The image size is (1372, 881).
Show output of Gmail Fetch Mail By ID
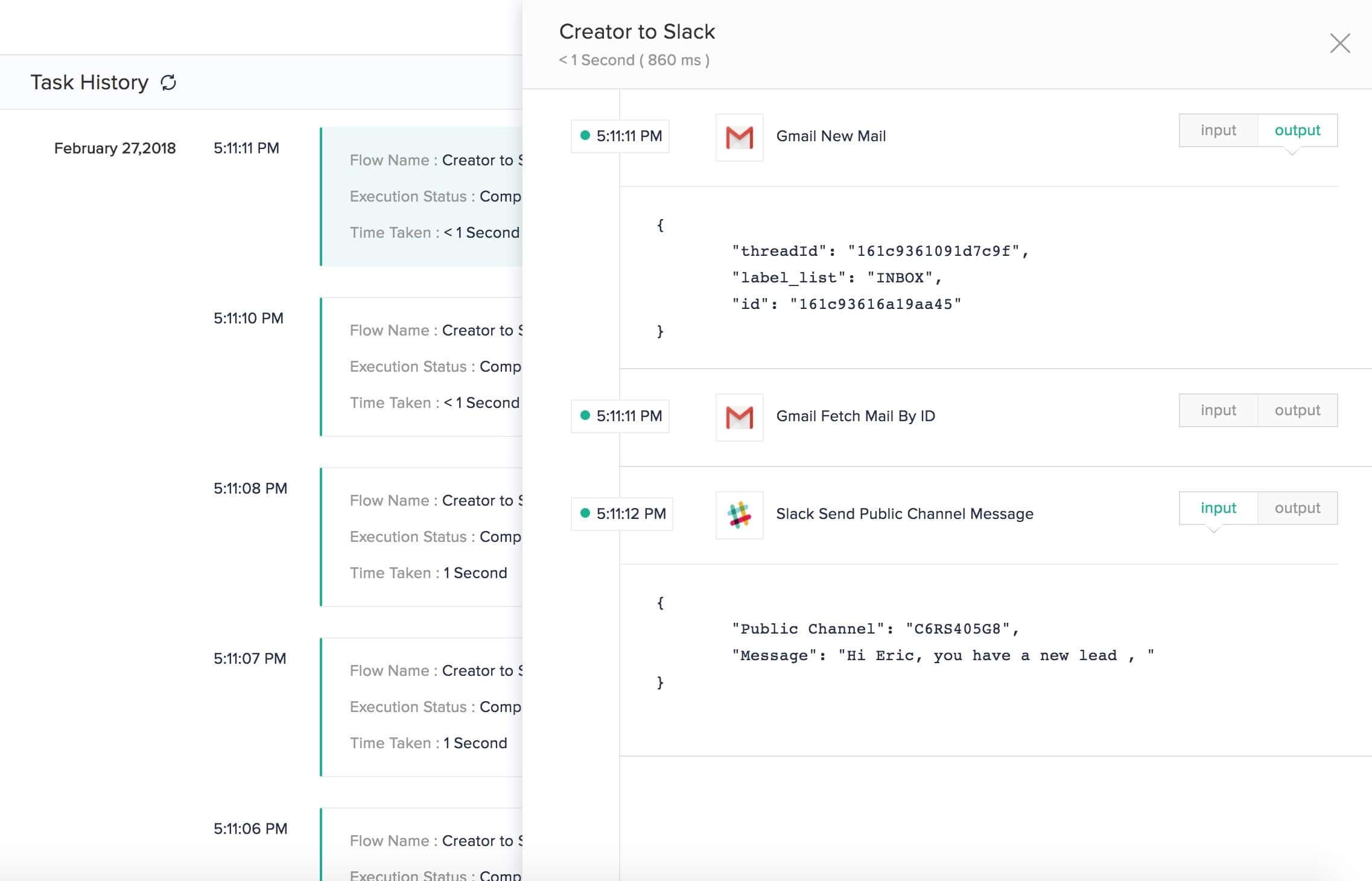coord(1297,410)
